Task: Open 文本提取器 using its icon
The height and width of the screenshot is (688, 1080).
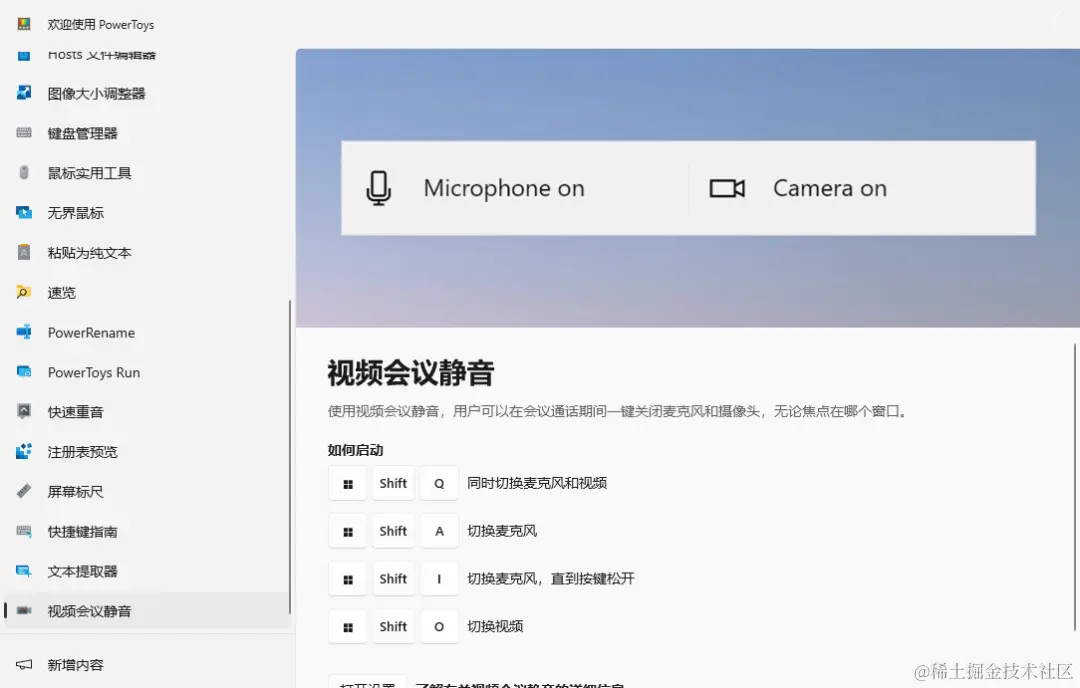Action: point(22,571)
